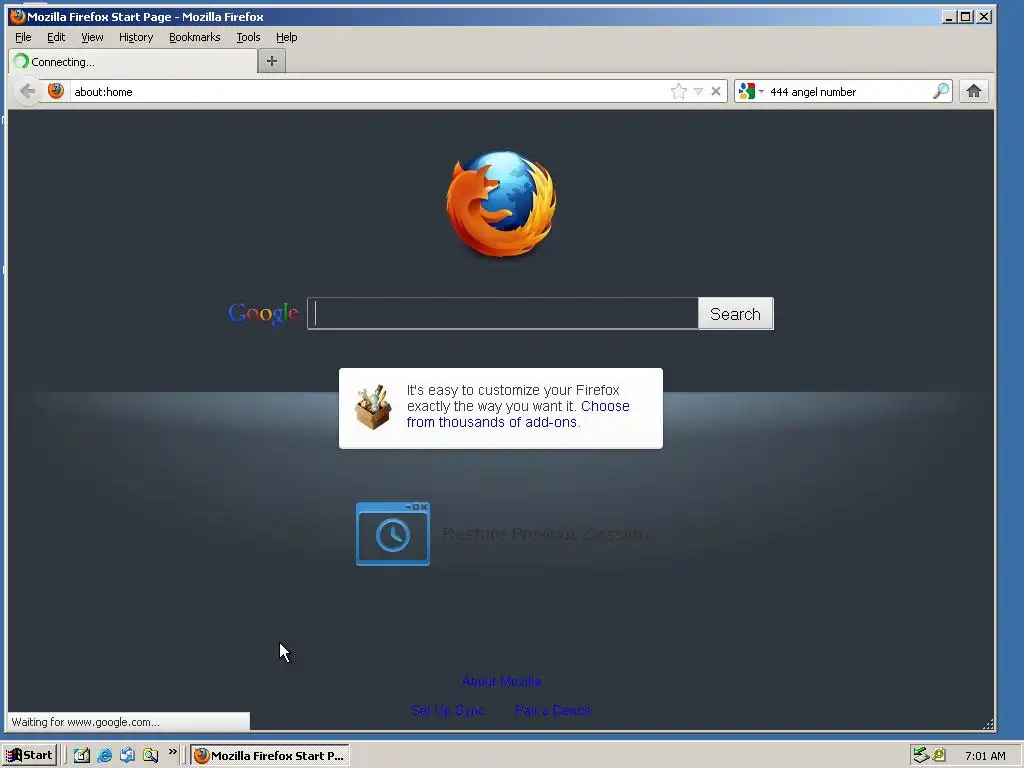Click the magnifier folder quick launch icon
1024x768 pixels.
click(x=151, y=755)
